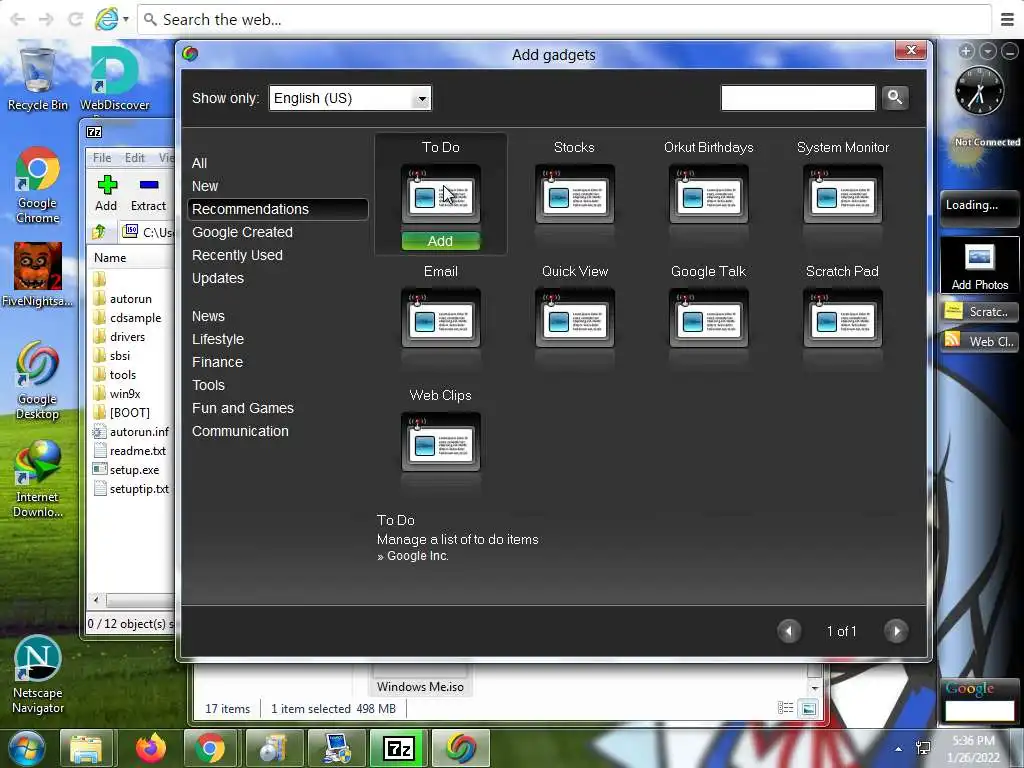Browse the Lifestyle category

coord(218,339)
